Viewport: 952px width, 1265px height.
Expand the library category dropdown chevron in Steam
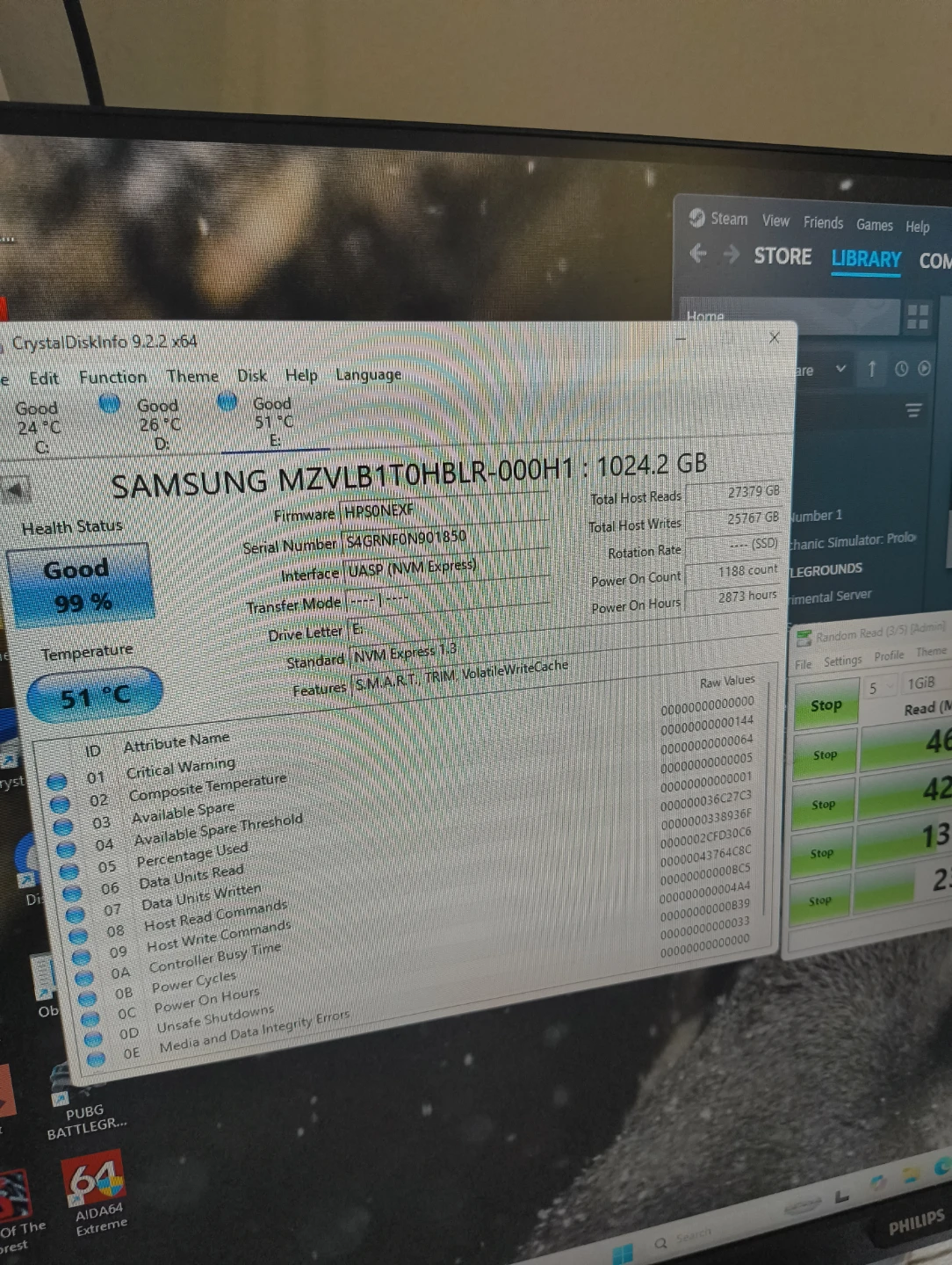(x=840, y=369)
